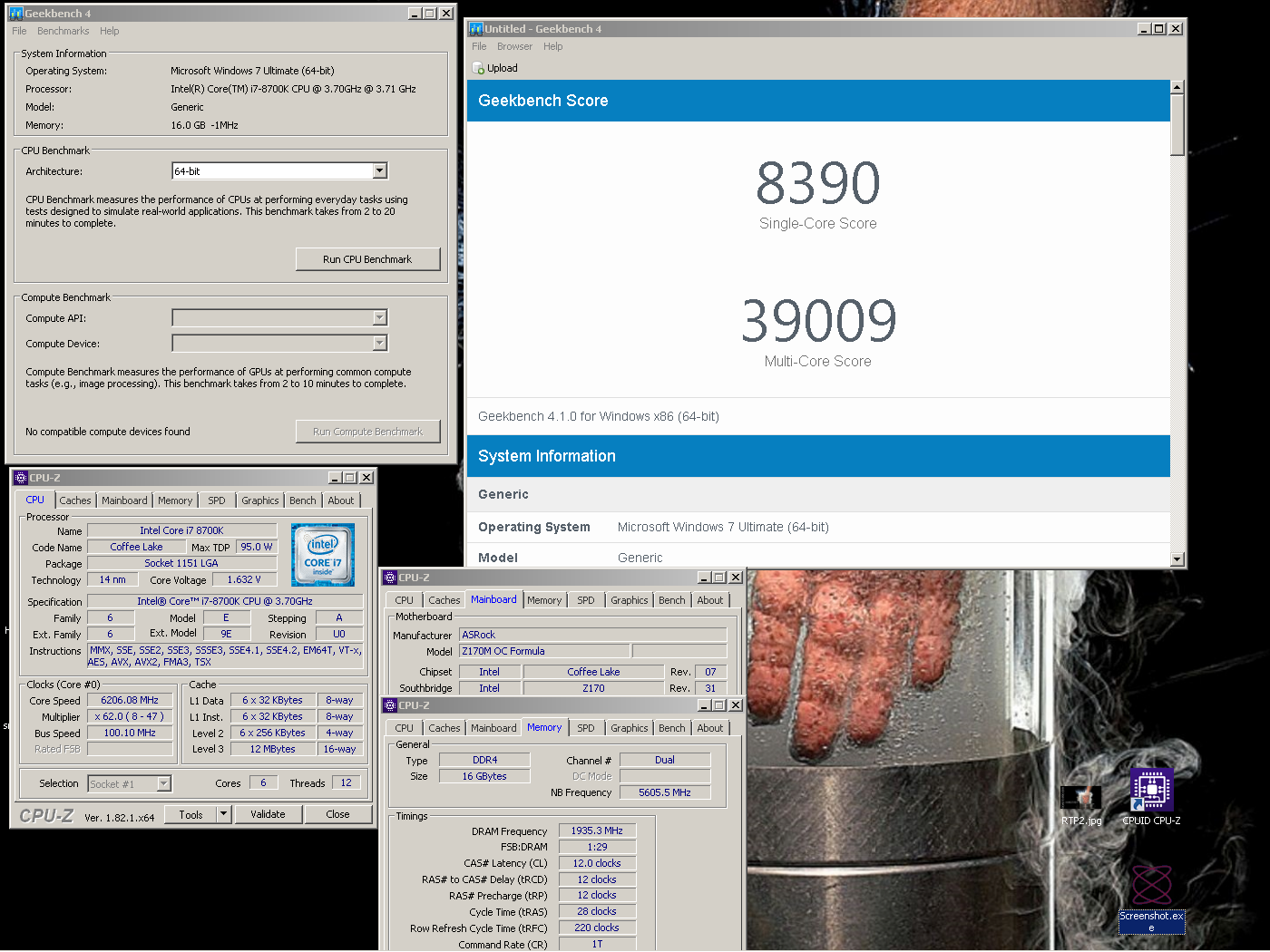Click the disabled Run Compute Benchmark button

click(367, 432)
